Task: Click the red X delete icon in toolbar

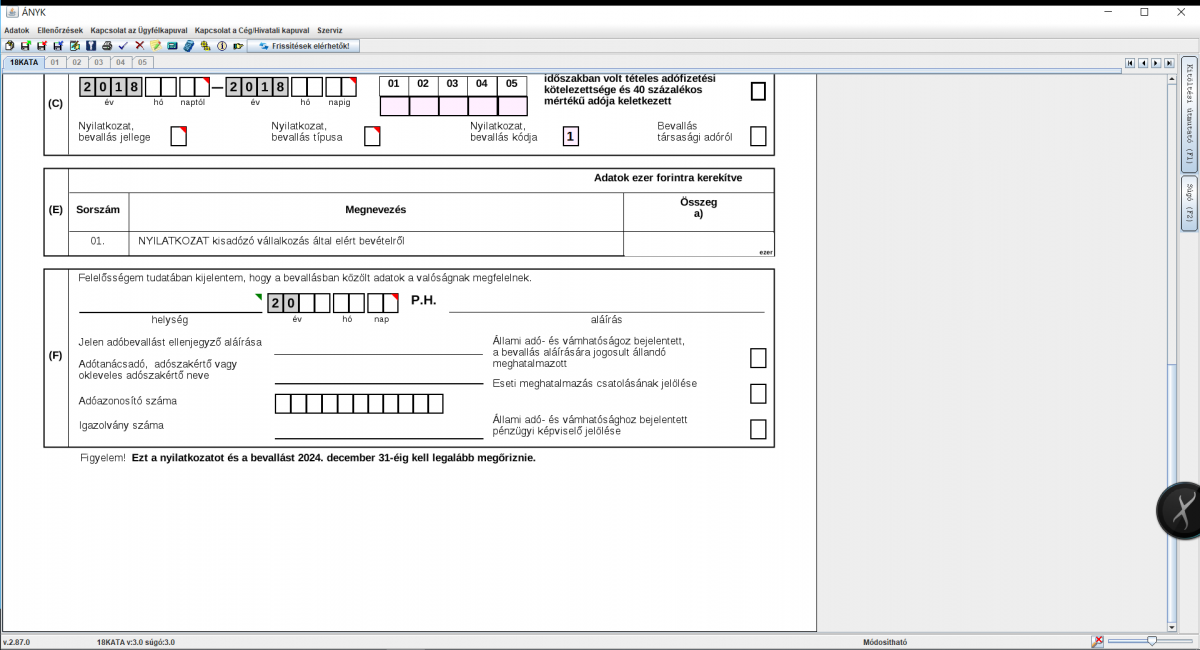Action: pos(139,46)
